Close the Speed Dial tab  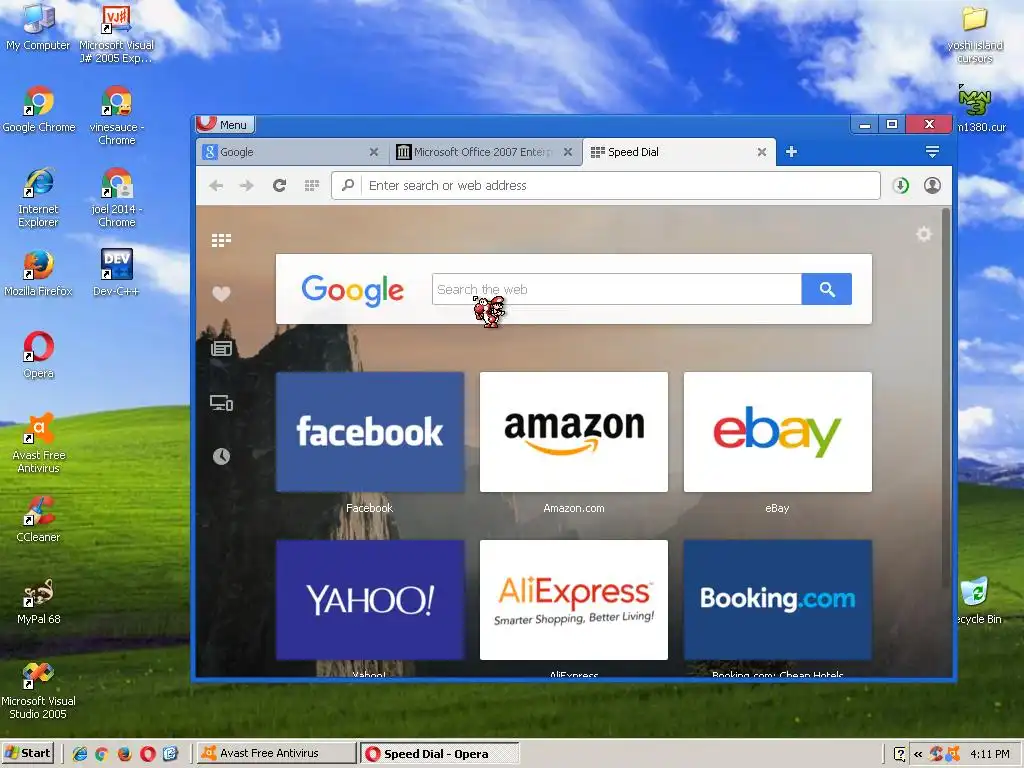pyautogui.click(x=761, y=152)
